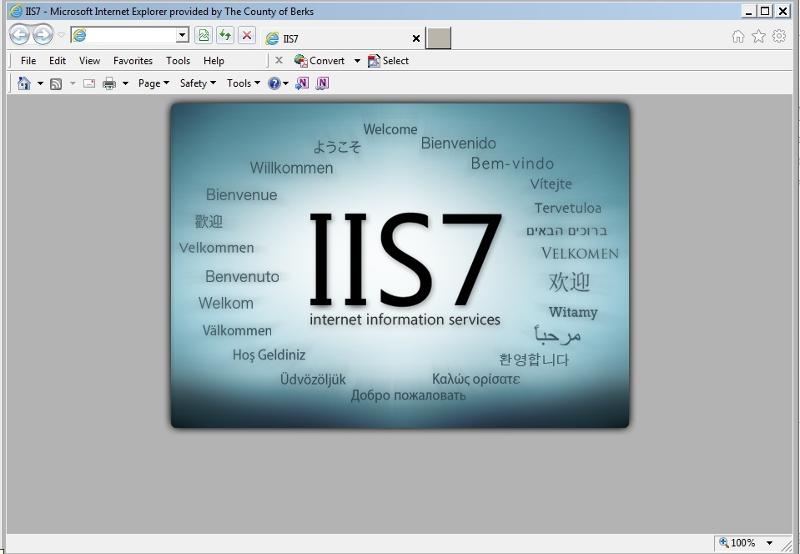Viewport: 800px width, 554px height.
Task: Open the Tools menu in menu bar
Action: [x=178, y=61]
